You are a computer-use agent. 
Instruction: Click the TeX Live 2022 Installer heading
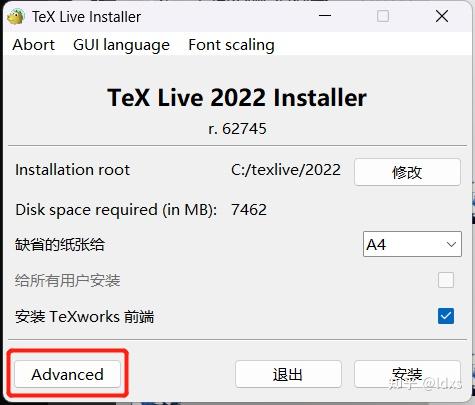click(x=237, y=98)
